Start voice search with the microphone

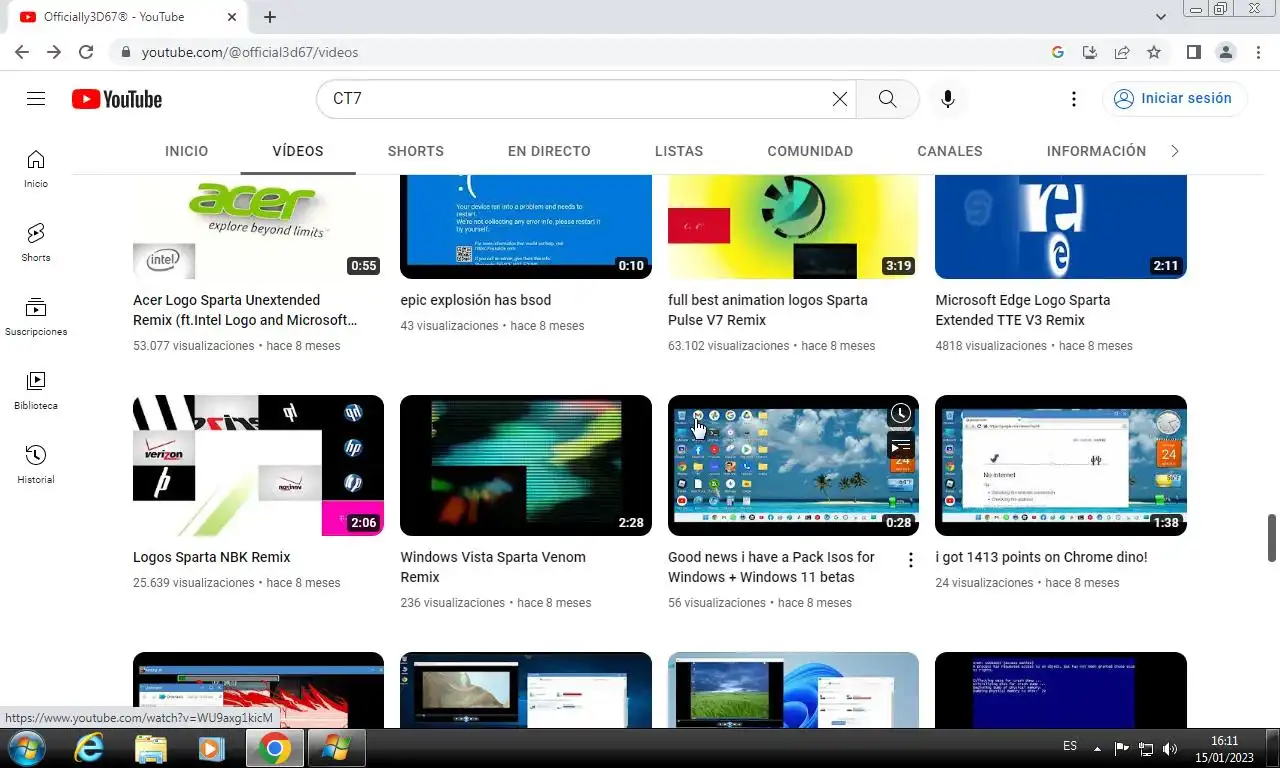948,99
